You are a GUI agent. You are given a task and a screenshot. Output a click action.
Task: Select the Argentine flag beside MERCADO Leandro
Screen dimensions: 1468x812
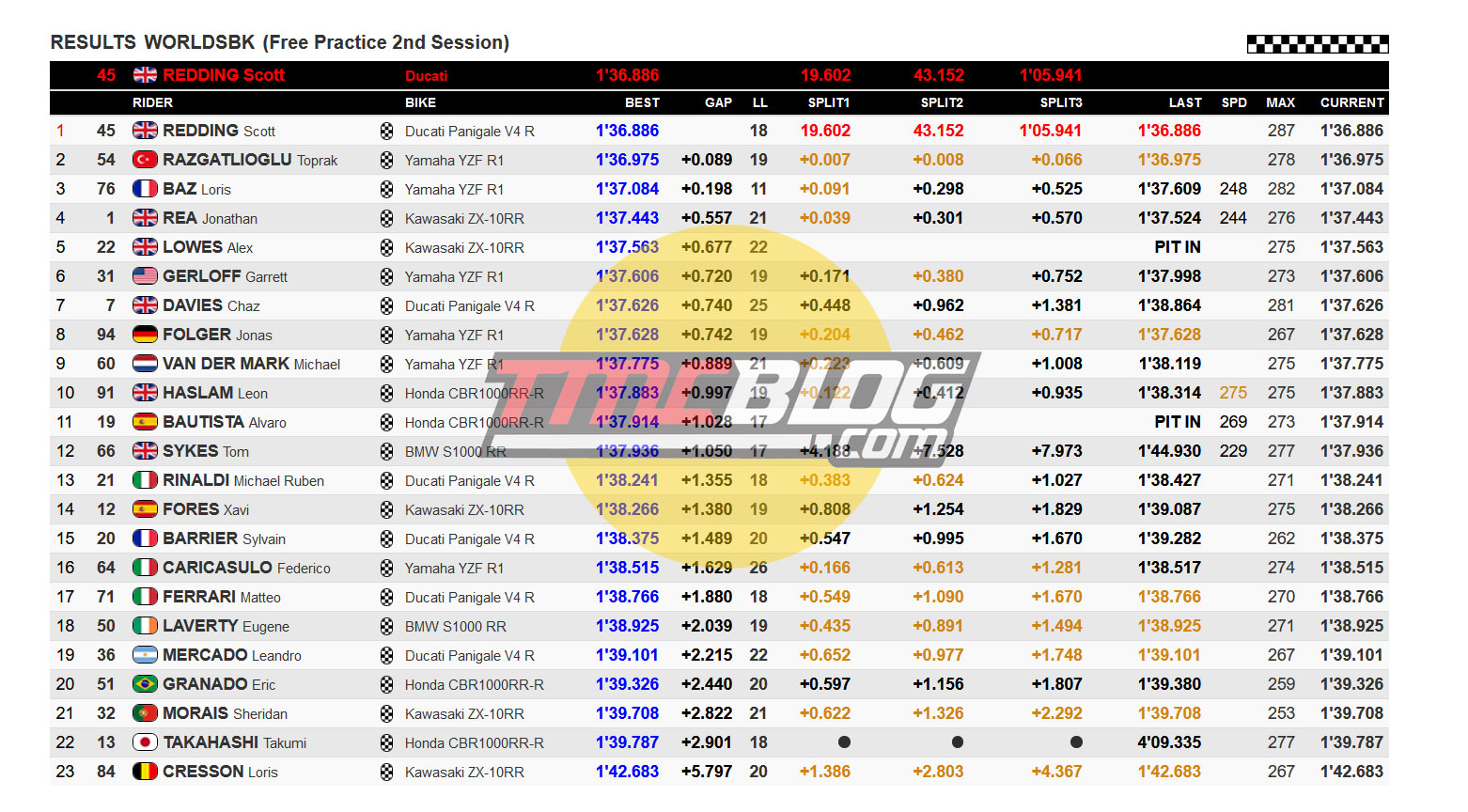tap(145, 655)
